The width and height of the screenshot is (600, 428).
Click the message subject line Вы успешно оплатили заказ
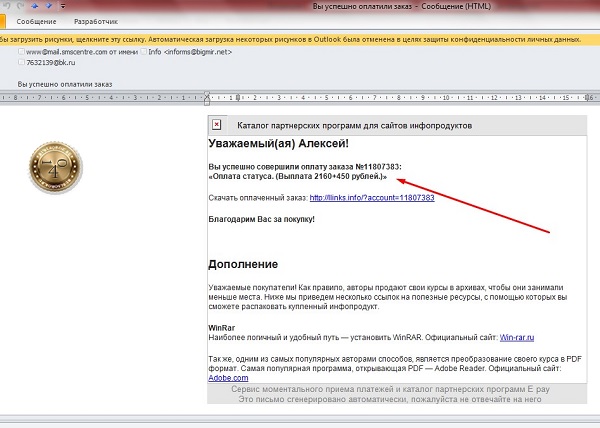(x=65, y=84)
